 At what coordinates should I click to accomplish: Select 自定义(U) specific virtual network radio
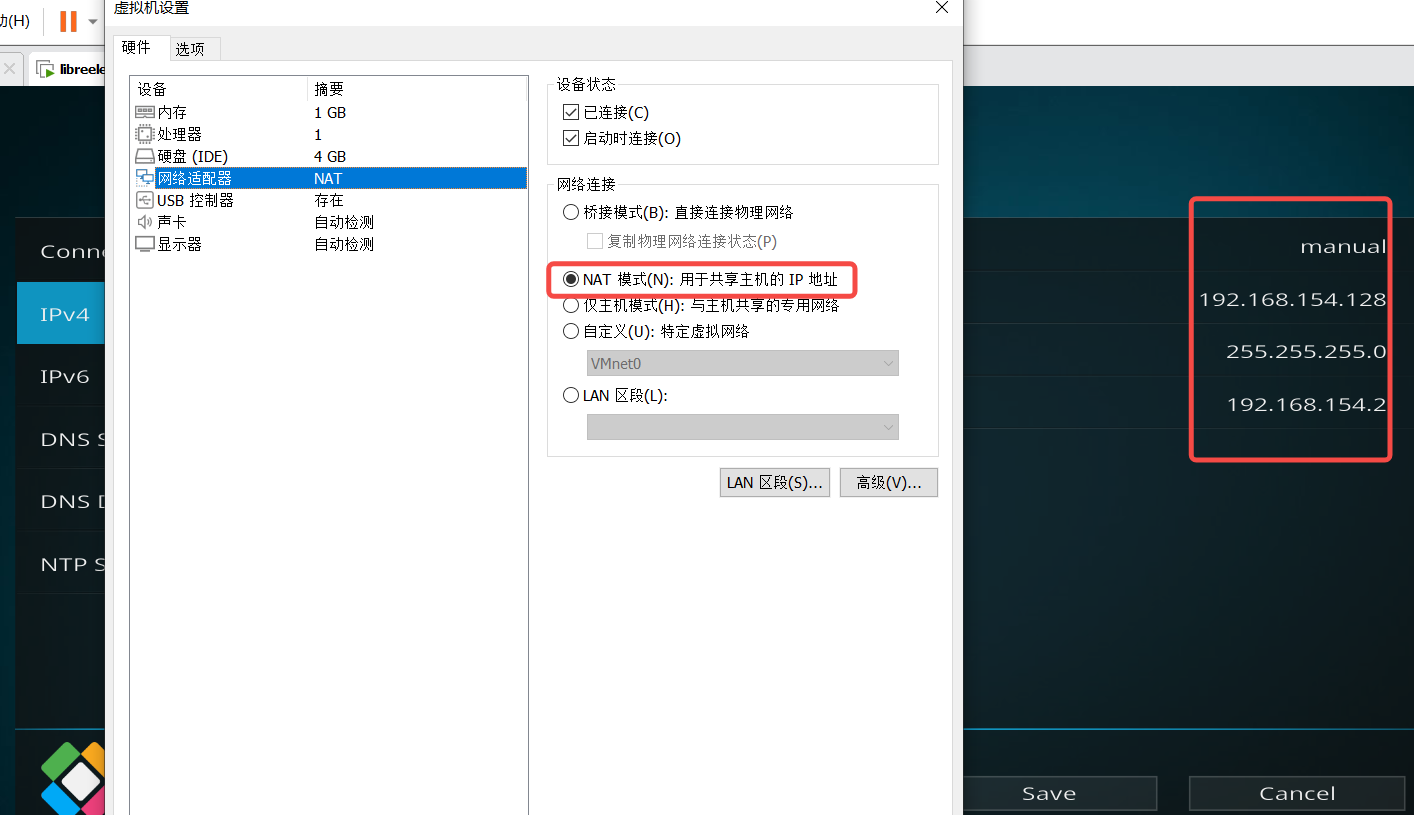[x=571, y=331]
